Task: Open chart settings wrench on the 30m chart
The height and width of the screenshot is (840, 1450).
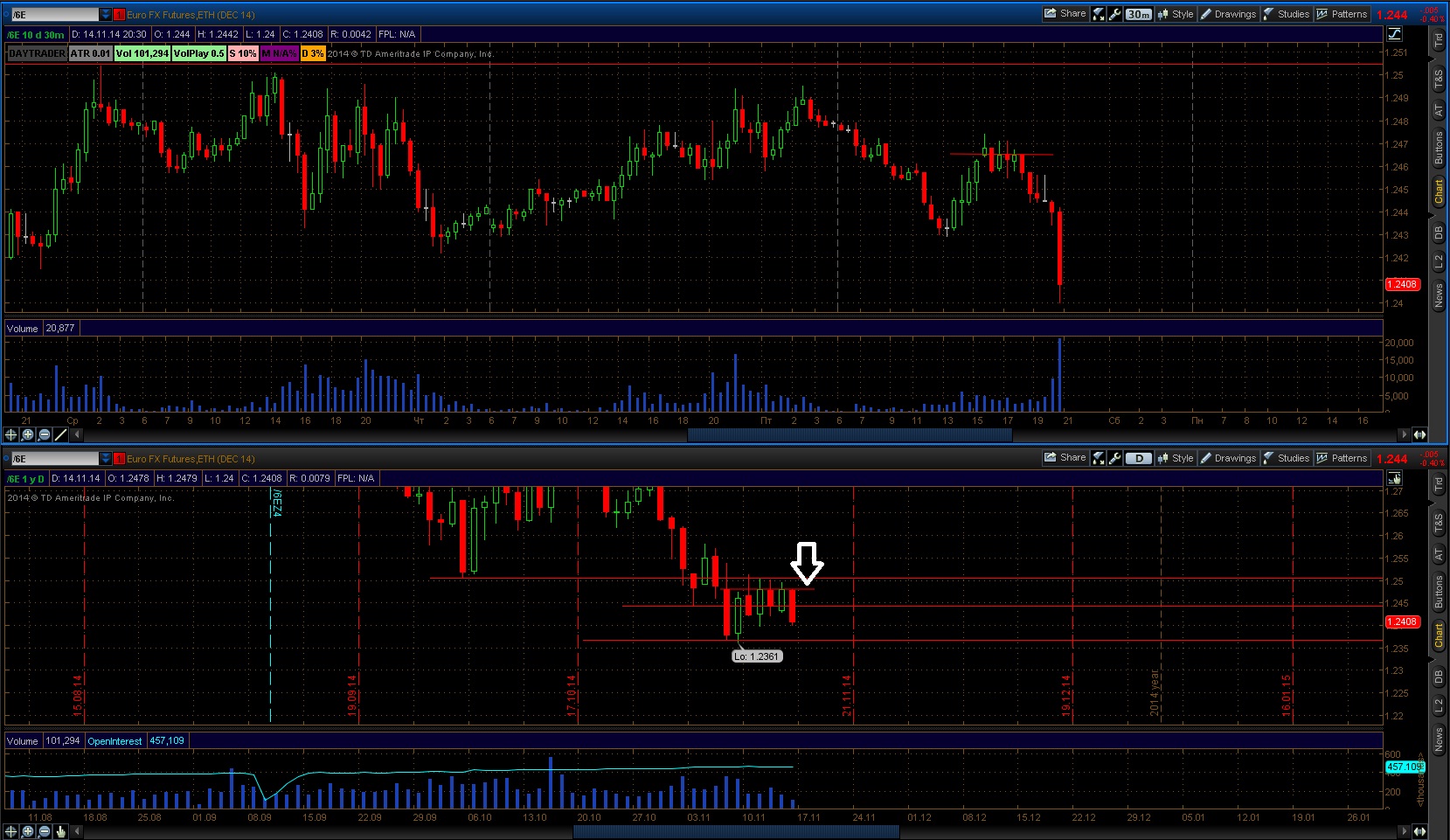Action: tap(1114, 14)
